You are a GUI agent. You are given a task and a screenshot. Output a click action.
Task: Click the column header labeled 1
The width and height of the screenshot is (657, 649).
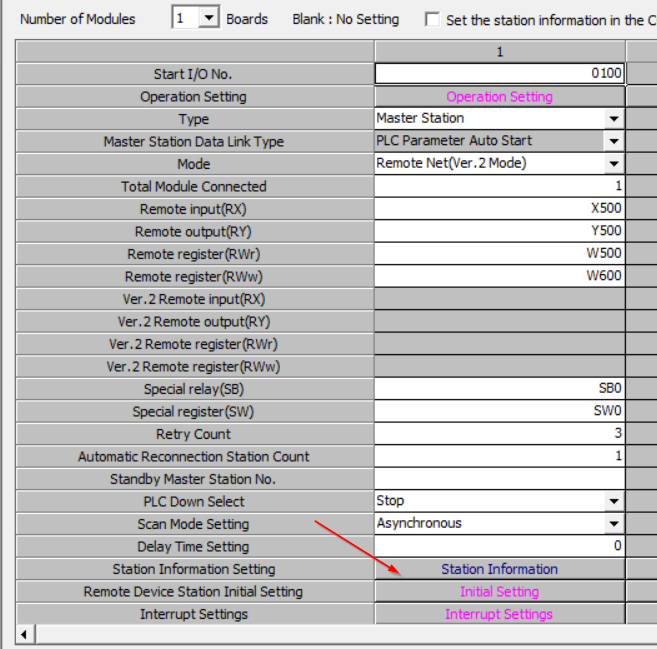499,52
